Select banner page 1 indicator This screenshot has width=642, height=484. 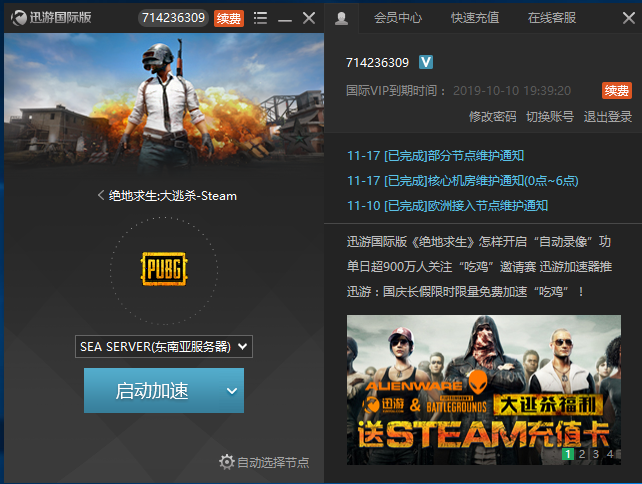click(568, 454)
